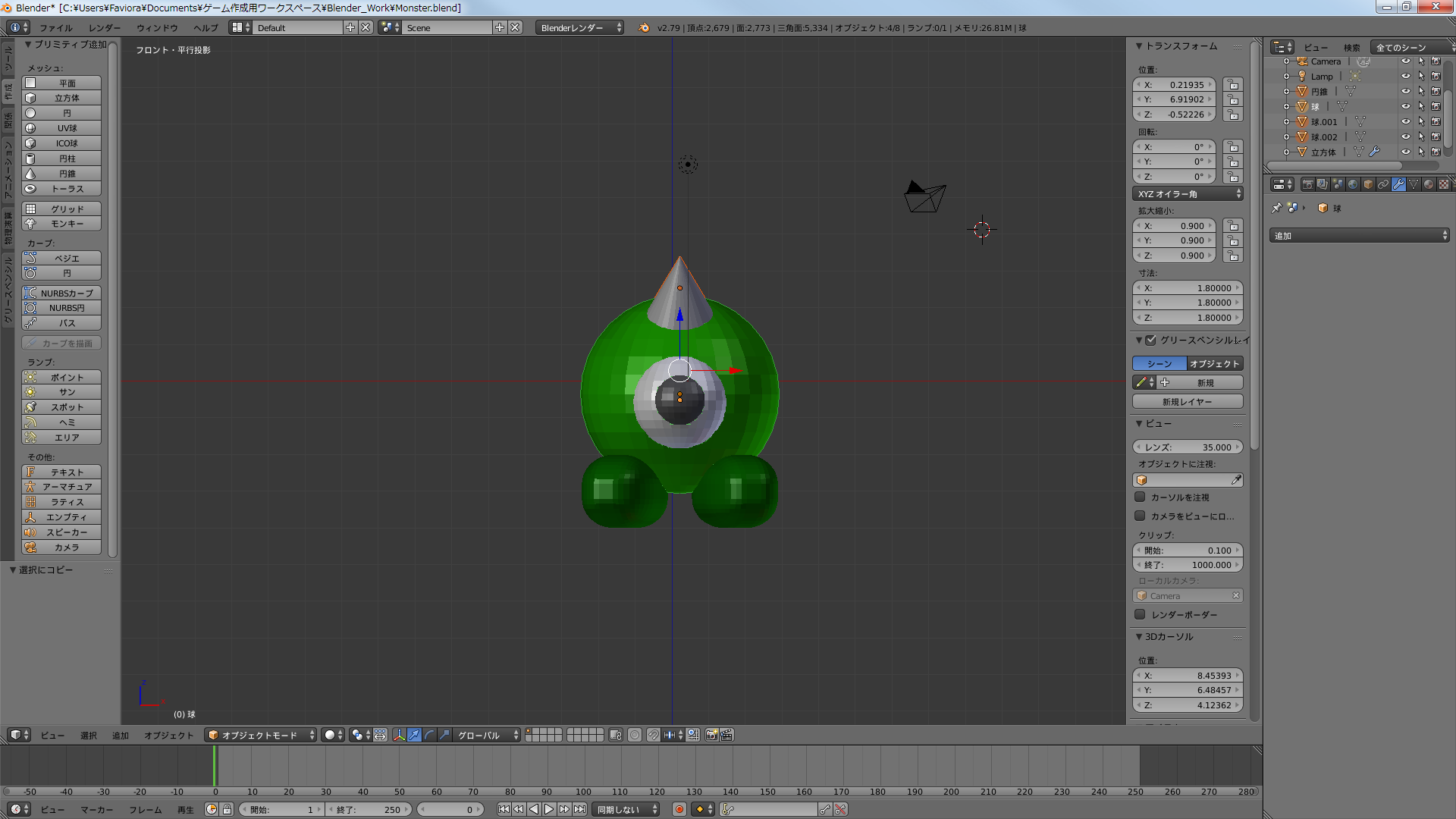
Task: Toggle the グリースペンシル checkbox
Action: tap(1150, 340)
